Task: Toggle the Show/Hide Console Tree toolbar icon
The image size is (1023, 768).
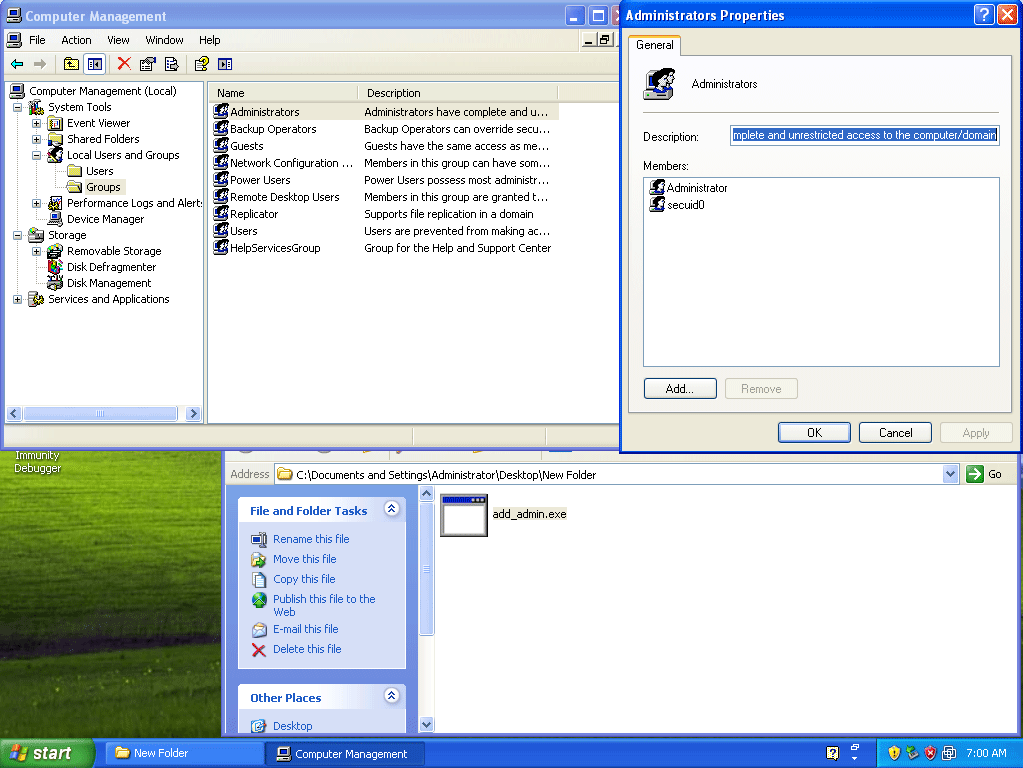Action: 95,64
